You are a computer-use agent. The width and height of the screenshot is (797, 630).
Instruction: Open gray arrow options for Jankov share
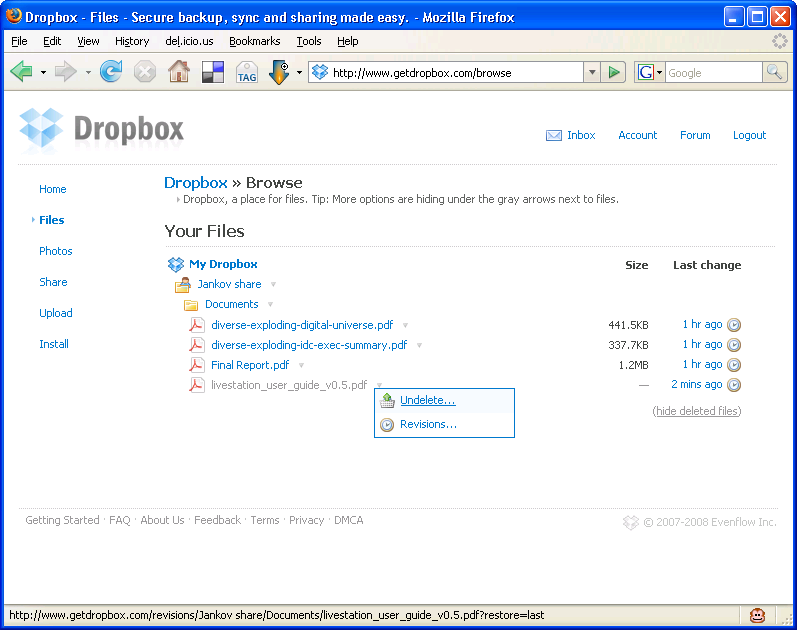click(x=273, y=284)
